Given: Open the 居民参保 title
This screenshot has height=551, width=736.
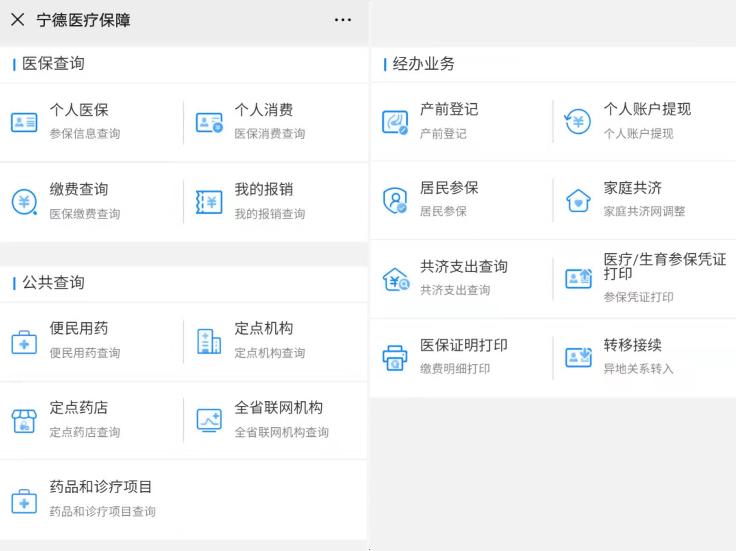Looking at the screenshot, I should 449,188.
